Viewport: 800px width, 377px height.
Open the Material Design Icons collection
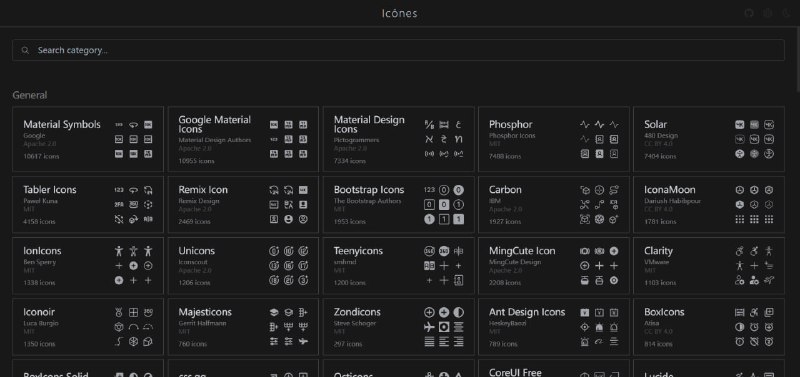(398, 139)
